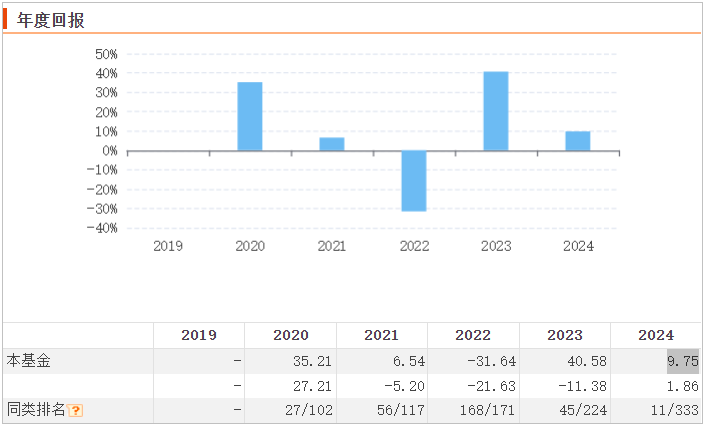Click the help icon beside 同类排名
This screenshot has height=429, width=708.
tap(76, 410)
